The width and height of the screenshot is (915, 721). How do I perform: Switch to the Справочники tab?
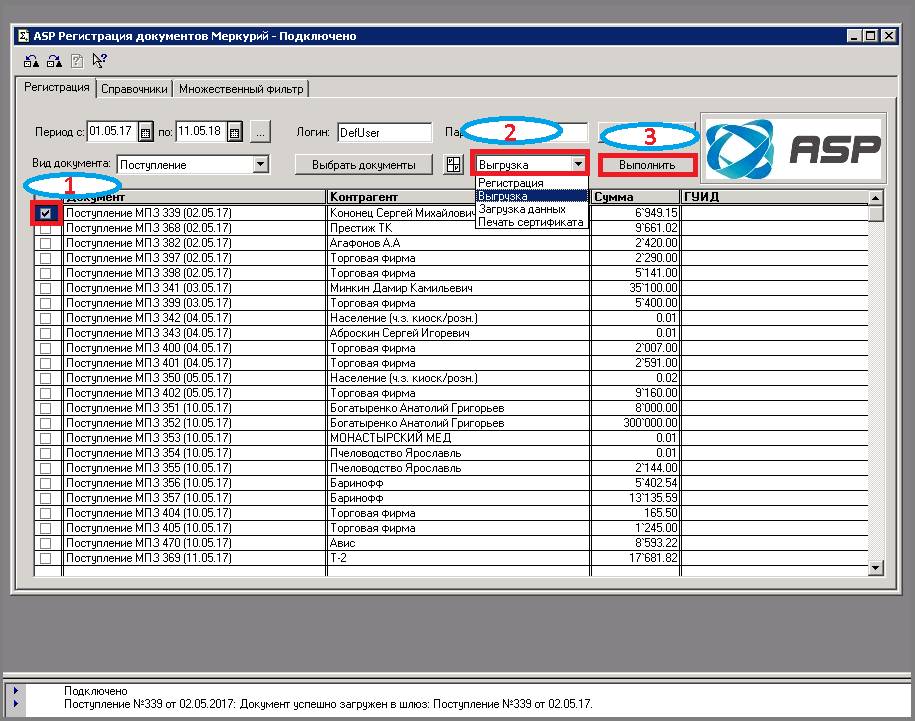click(x=134, y=89)
